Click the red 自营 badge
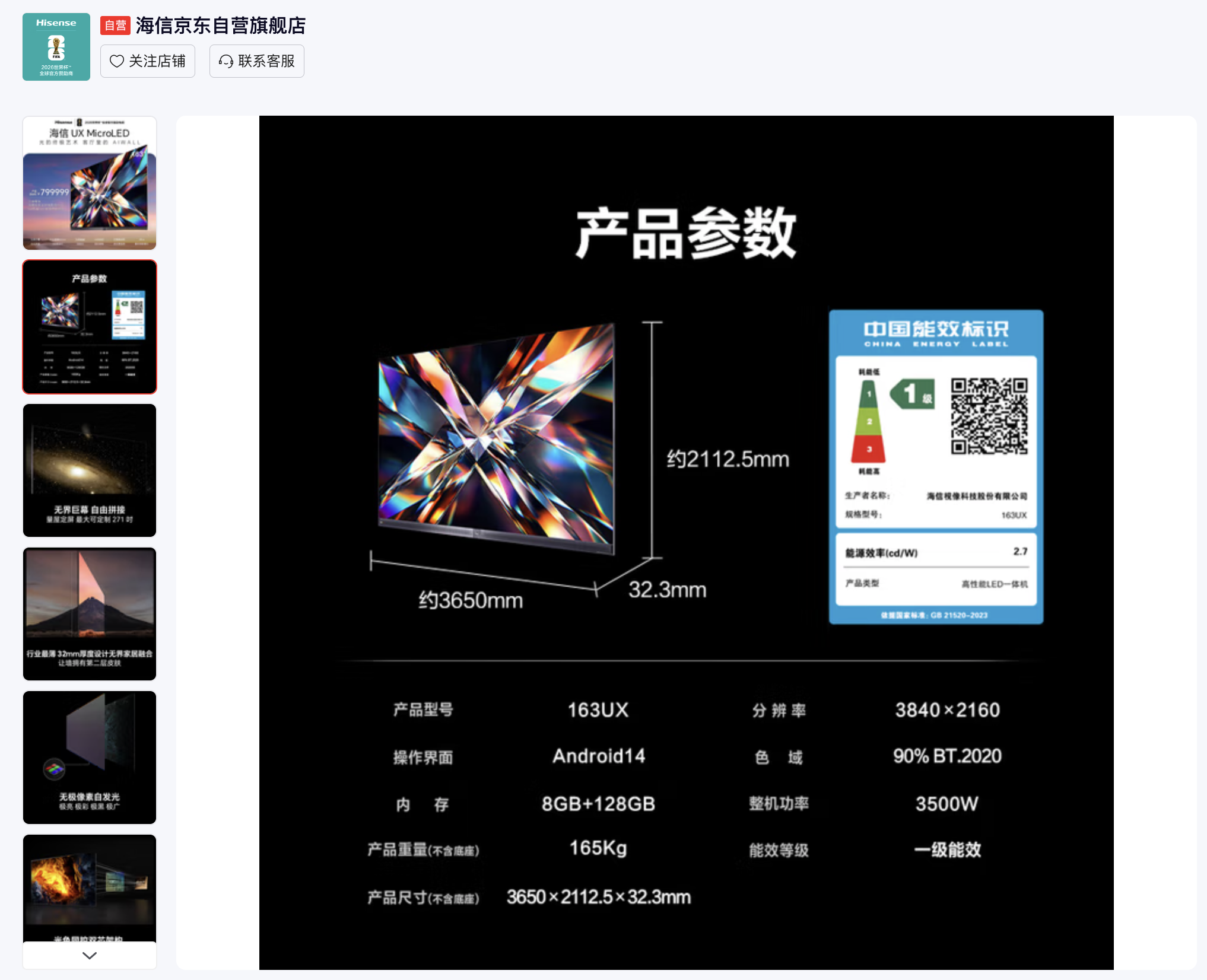The width and height of the screenshot is (1207, 980). click(115, 26)
